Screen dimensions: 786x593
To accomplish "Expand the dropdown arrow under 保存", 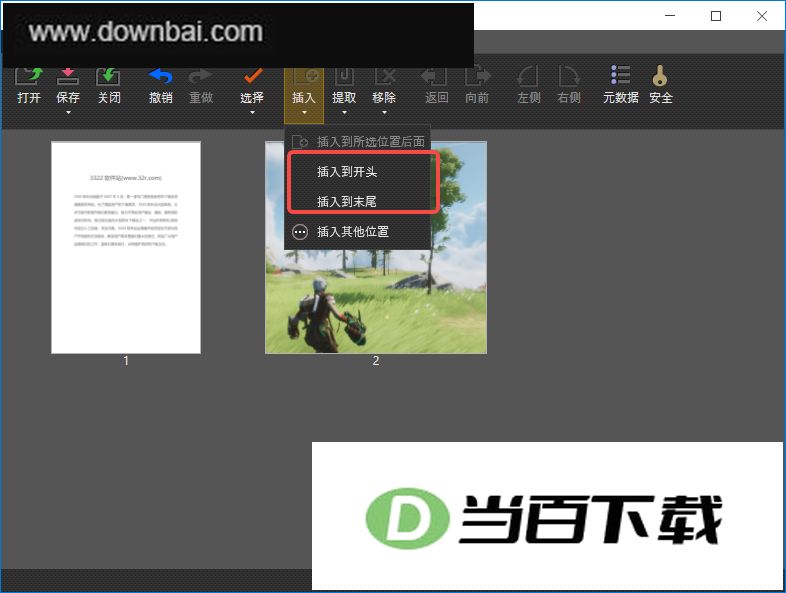I will [68, 113].
